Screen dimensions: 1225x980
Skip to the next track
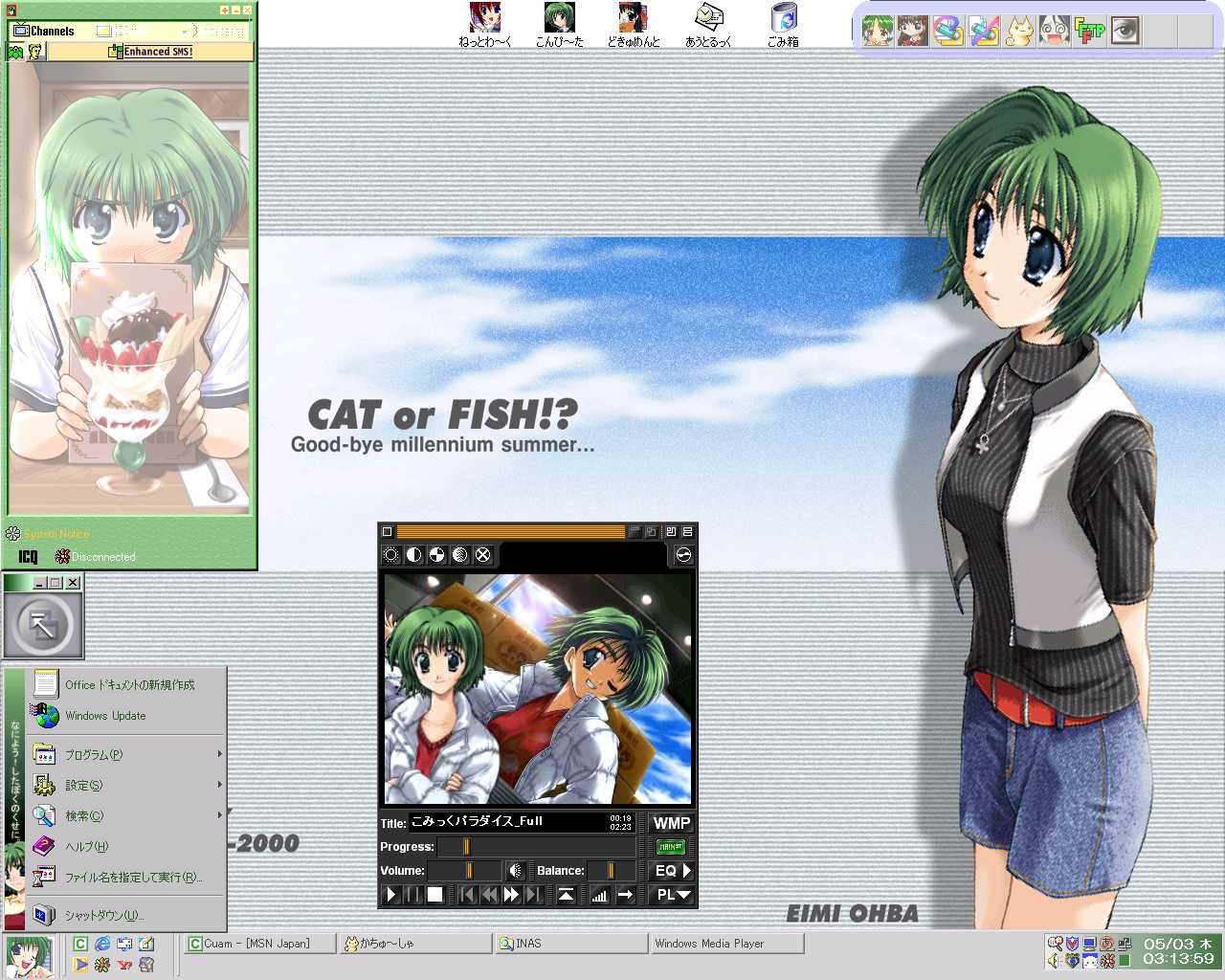(x=533, y=895)
